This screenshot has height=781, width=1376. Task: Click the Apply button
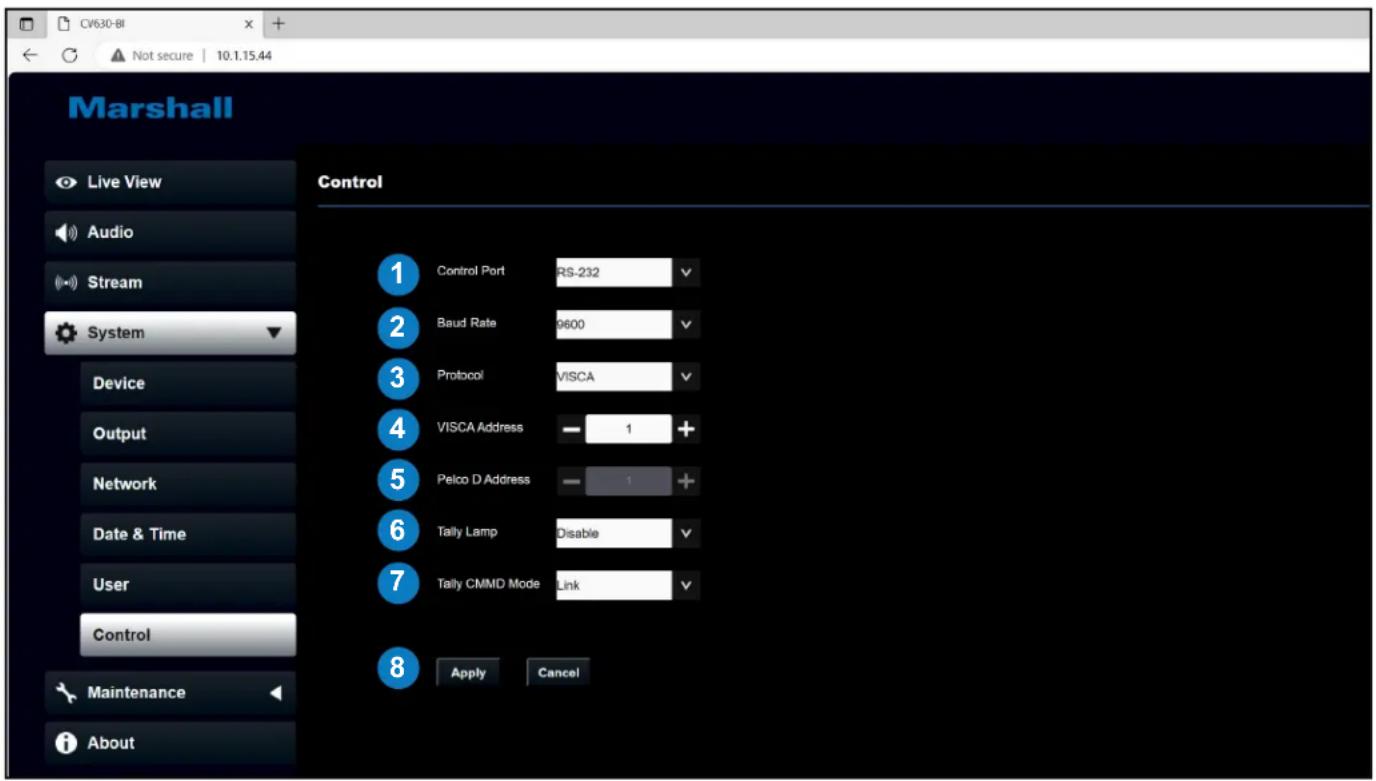468,673
